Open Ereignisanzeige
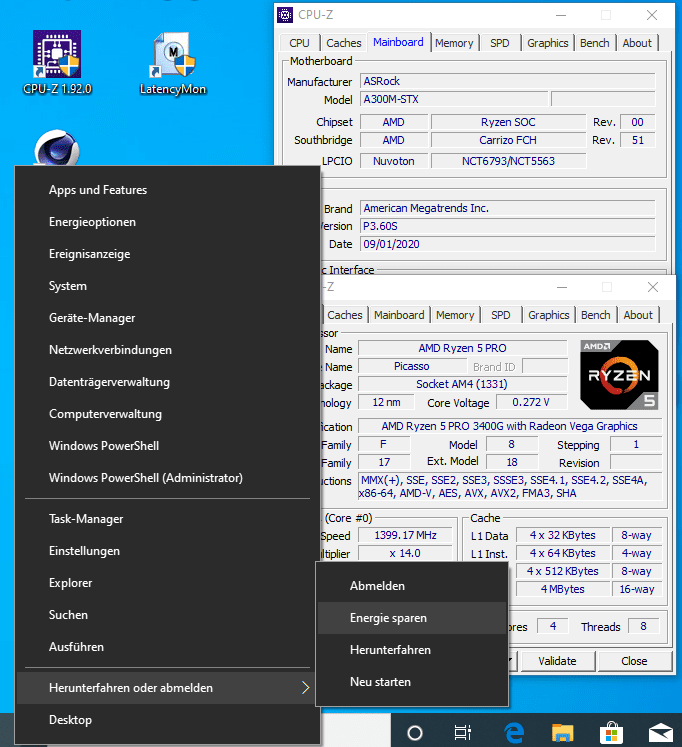This screenshot has width=682, height=747. click(167, 254)
